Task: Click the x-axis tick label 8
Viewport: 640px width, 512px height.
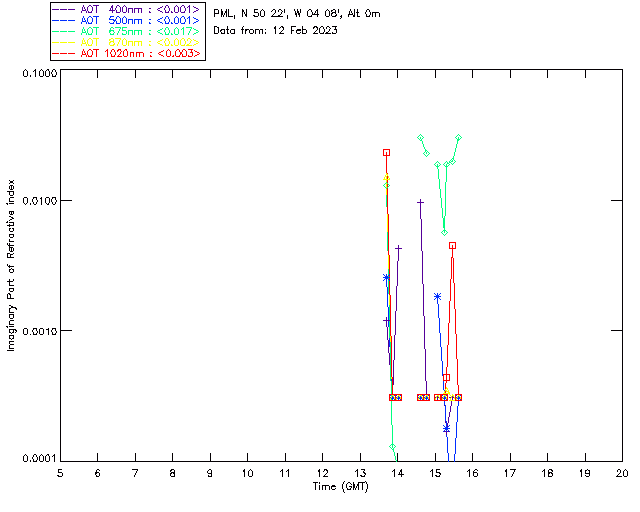Action: click(173, 473)
